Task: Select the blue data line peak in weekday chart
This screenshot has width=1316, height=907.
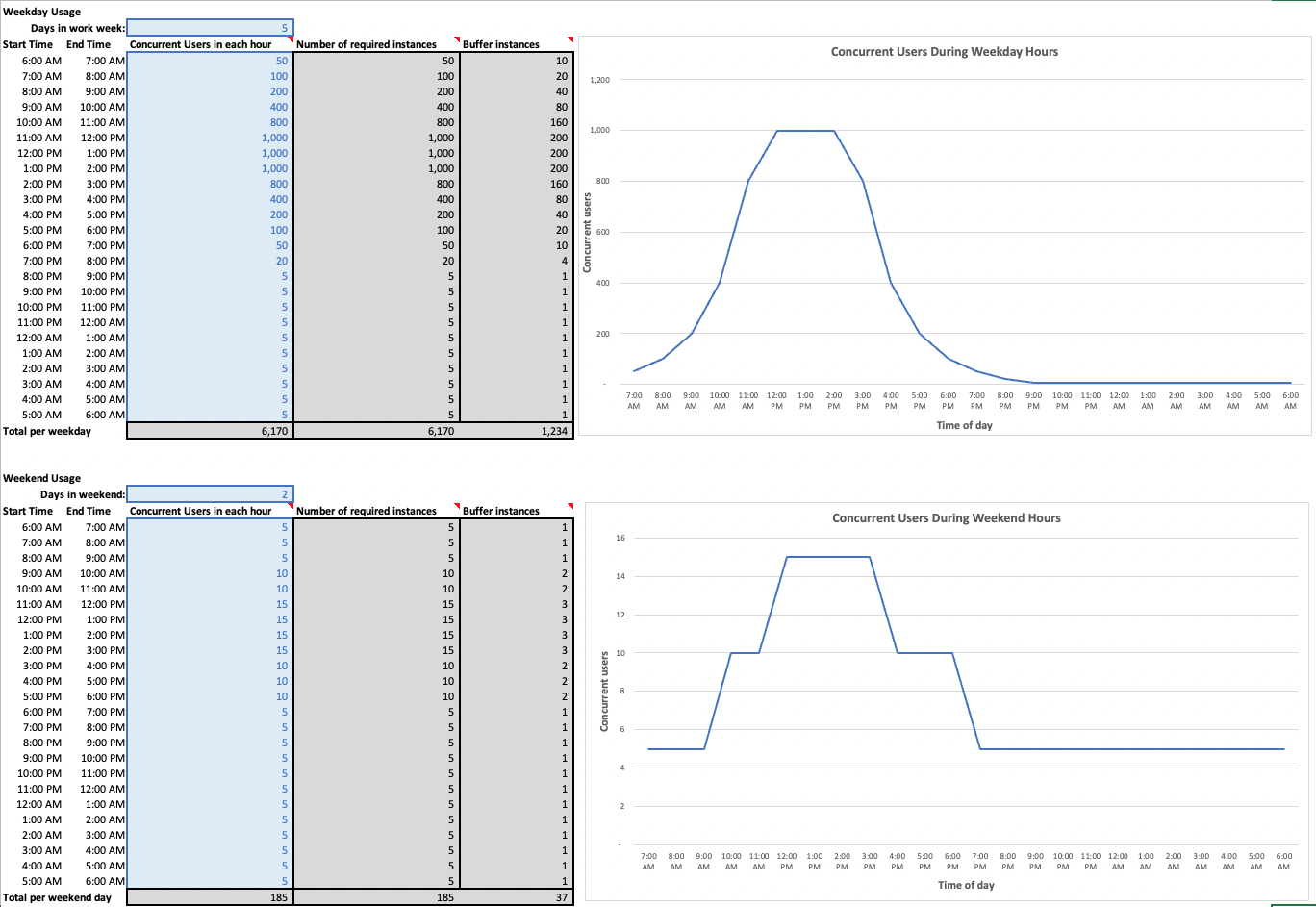Action: [x=805, y=130]
